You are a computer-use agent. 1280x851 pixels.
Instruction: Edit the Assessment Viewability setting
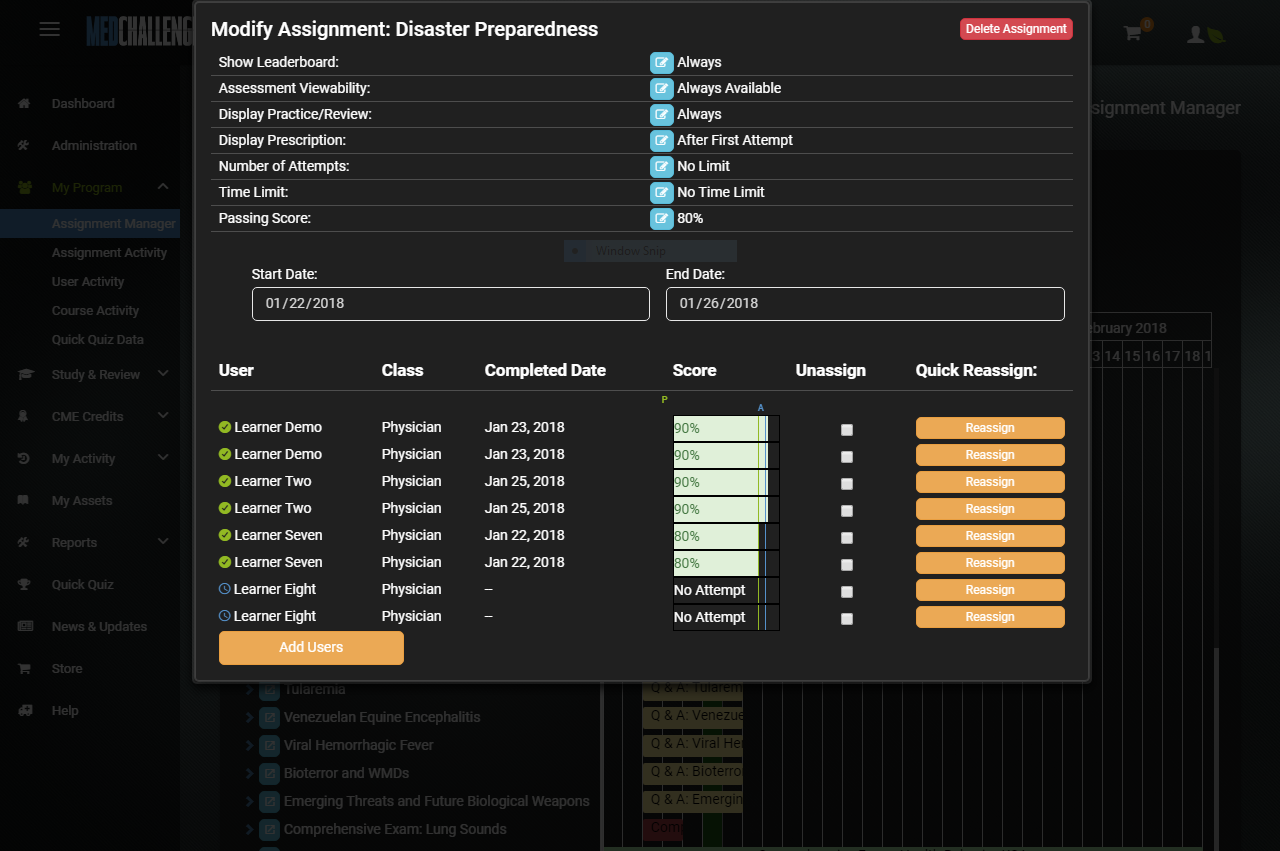[662, 88]
